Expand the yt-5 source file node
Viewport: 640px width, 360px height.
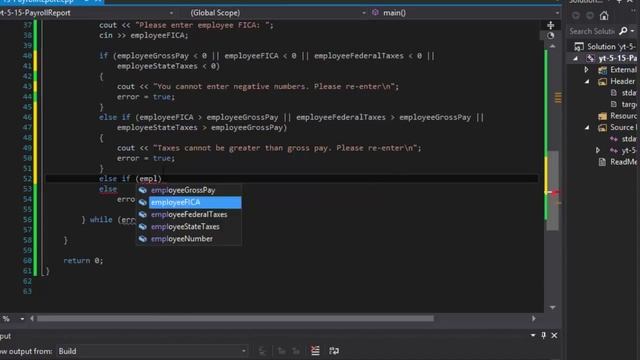click(598, 150)
